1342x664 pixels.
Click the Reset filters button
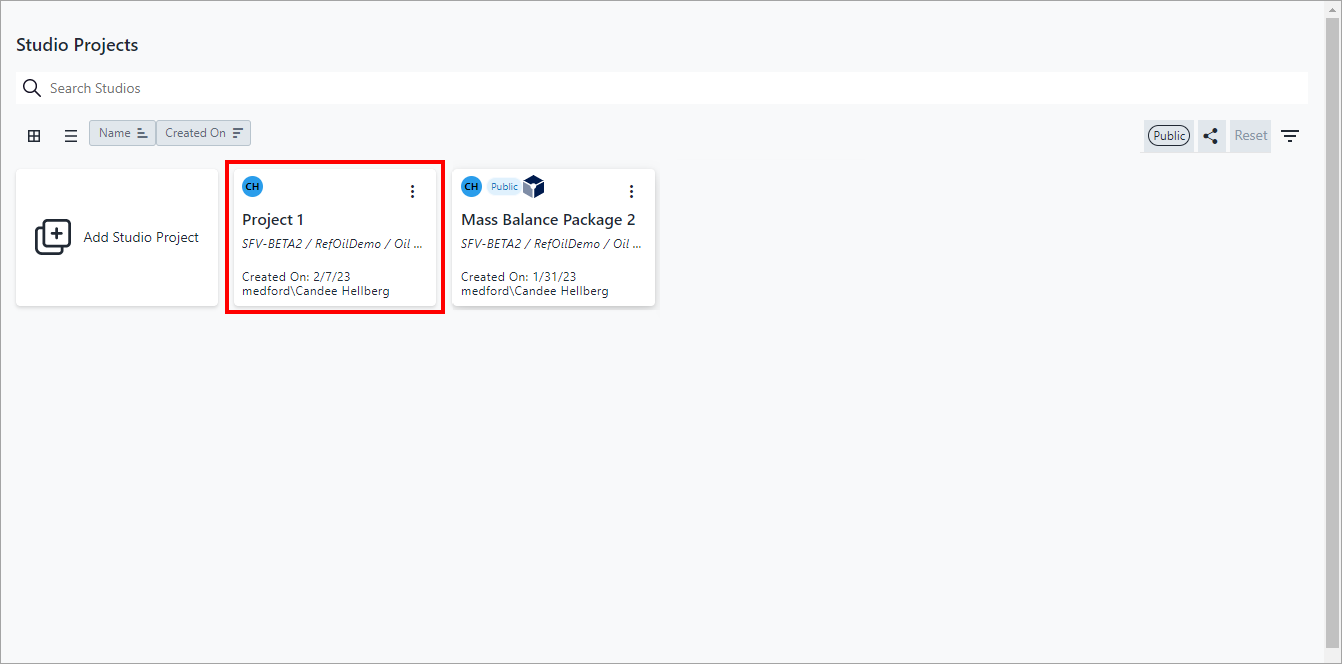click(x=1250, y=136)
